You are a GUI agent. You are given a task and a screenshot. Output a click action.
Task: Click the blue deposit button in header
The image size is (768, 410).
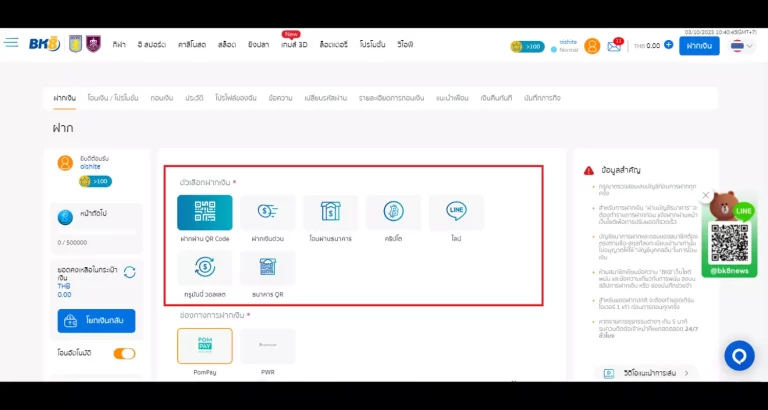point(699,45)
